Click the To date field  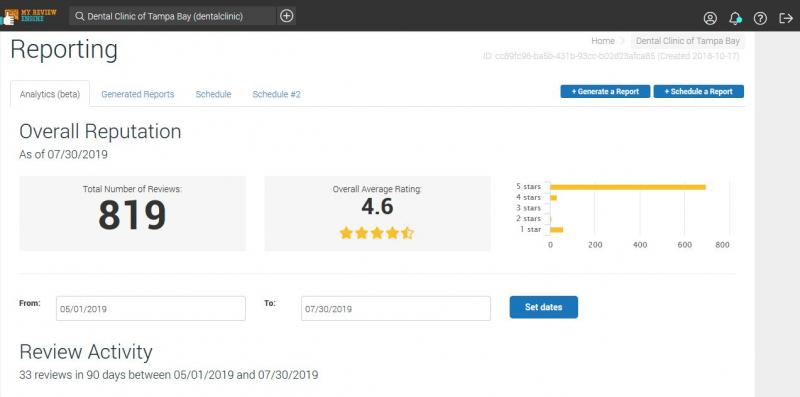pyautogui.click(x=395, y=309)
